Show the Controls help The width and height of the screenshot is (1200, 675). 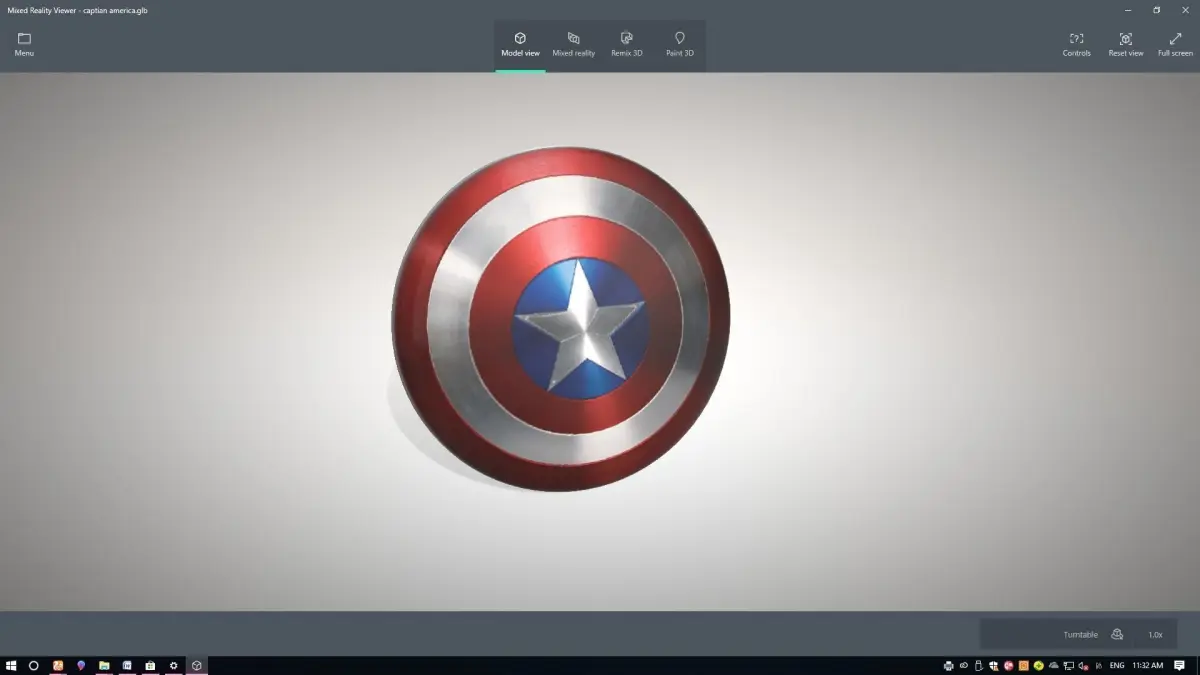click(x=1076, y=44)
